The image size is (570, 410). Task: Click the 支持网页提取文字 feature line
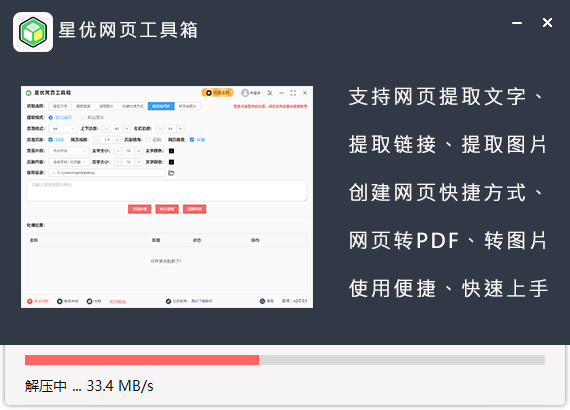pyautogui.click(x=447, y=97)
